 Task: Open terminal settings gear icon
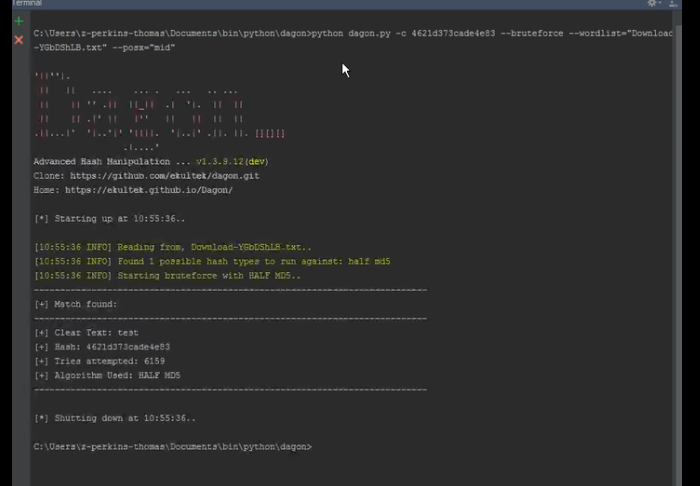pos(653,3)
